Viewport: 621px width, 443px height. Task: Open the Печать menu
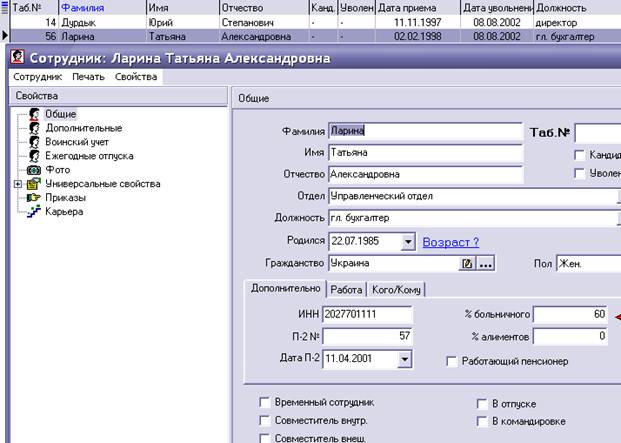point(88,77)
